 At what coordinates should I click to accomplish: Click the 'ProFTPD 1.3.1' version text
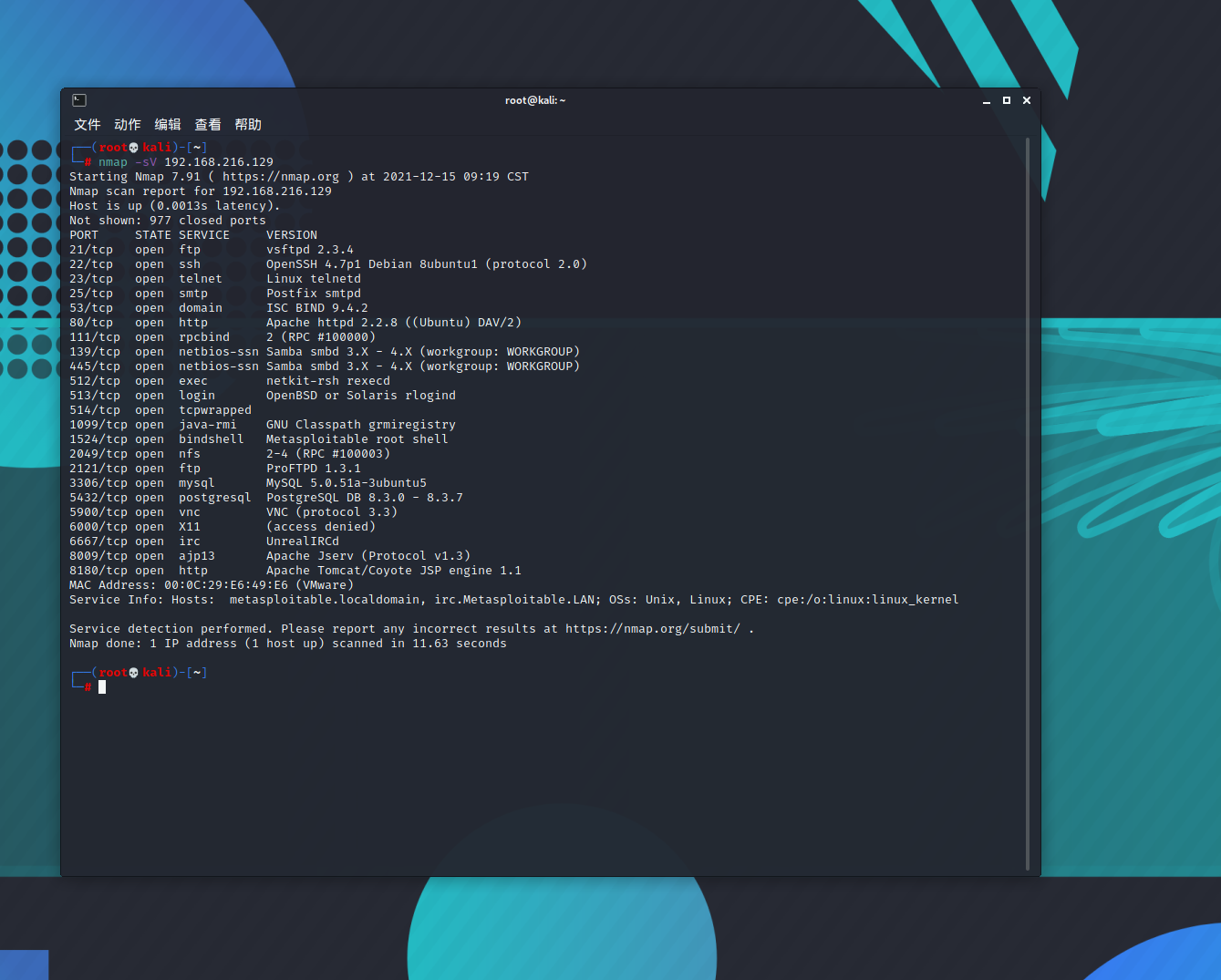[x=314, y=469]
